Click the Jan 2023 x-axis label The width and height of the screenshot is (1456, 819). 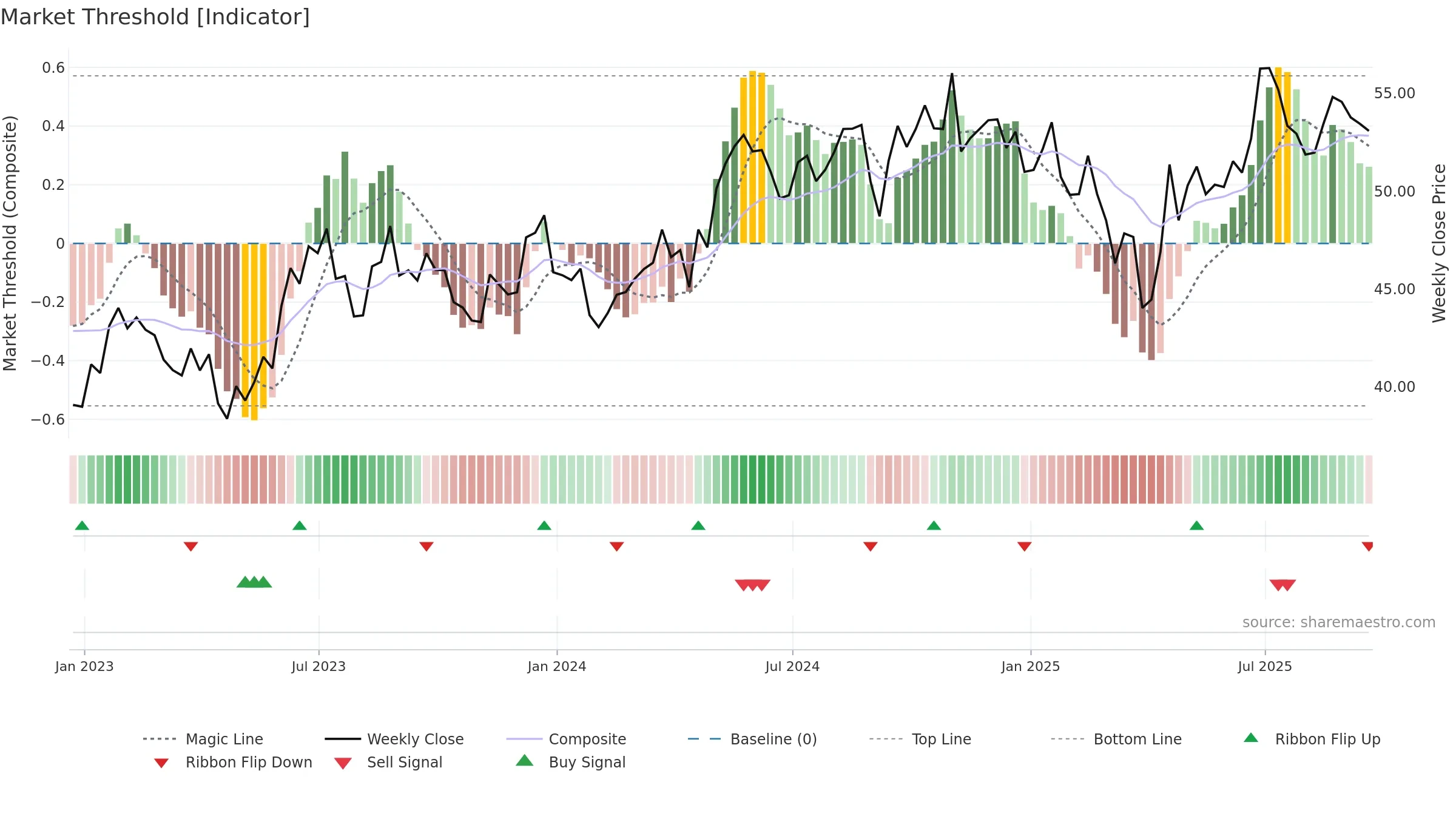84,666
